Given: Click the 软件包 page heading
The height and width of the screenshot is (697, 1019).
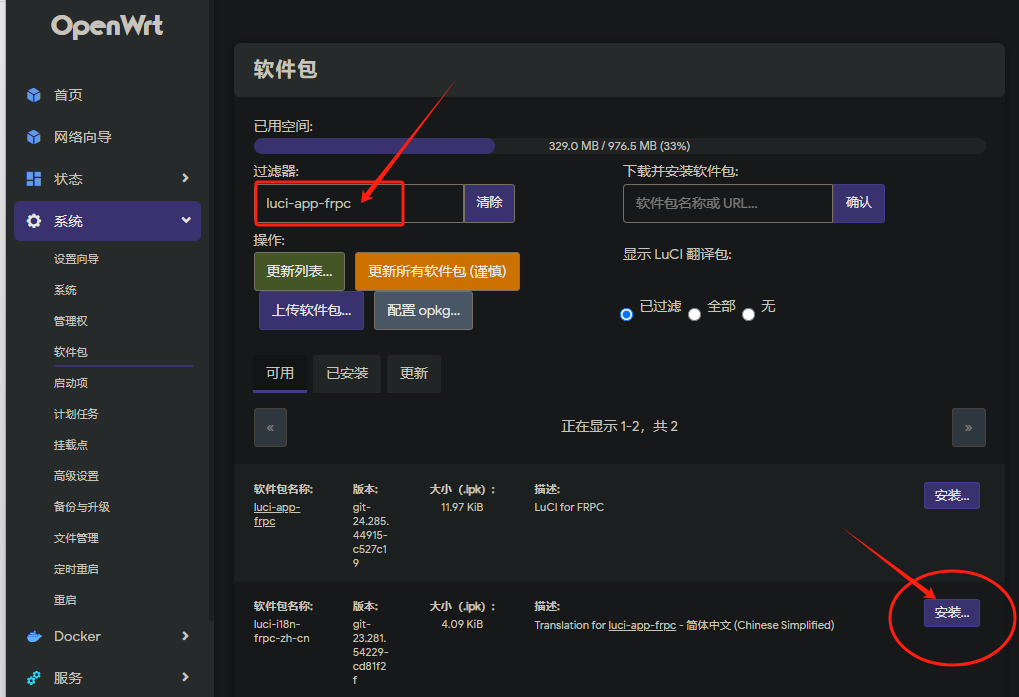Looking at the screenshot, I should 285,69.
